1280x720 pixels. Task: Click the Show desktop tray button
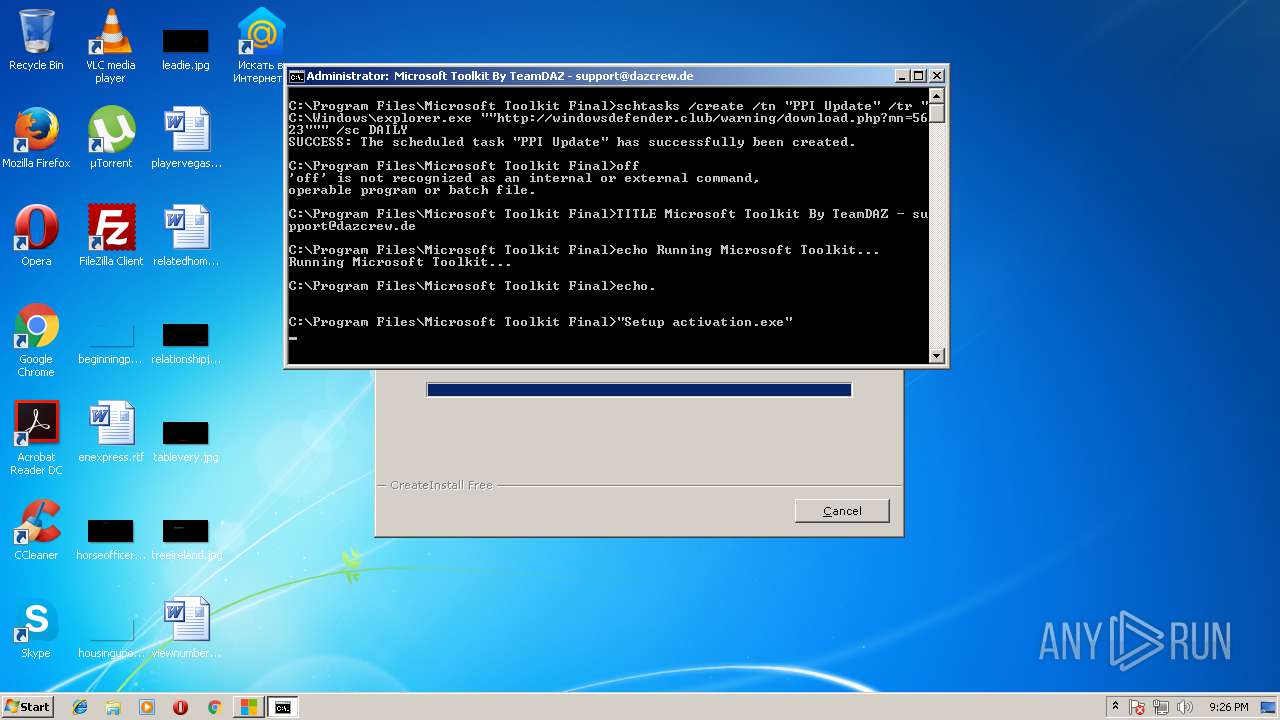[1269, 707]
